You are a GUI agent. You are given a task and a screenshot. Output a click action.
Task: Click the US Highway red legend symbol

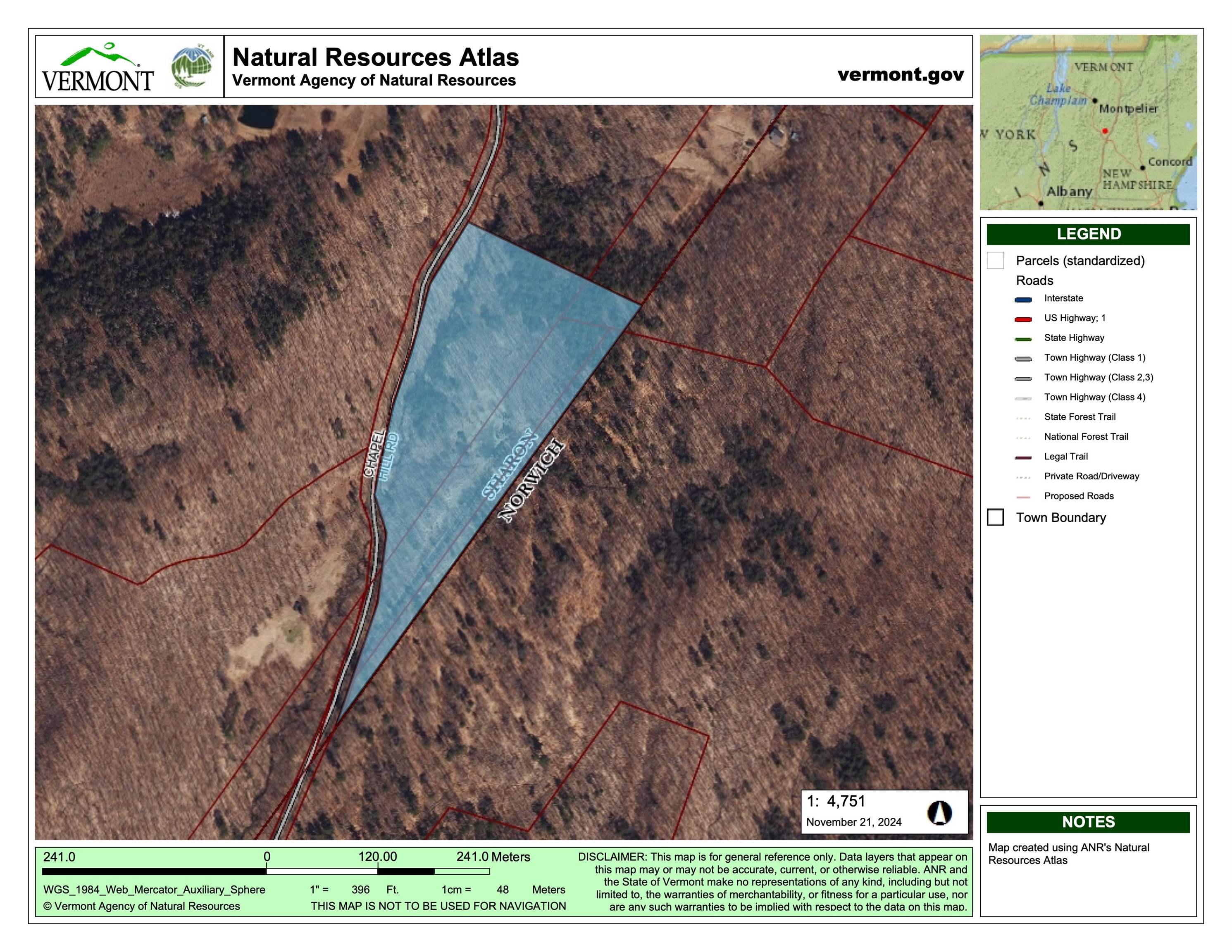(x=1023, y=319)
